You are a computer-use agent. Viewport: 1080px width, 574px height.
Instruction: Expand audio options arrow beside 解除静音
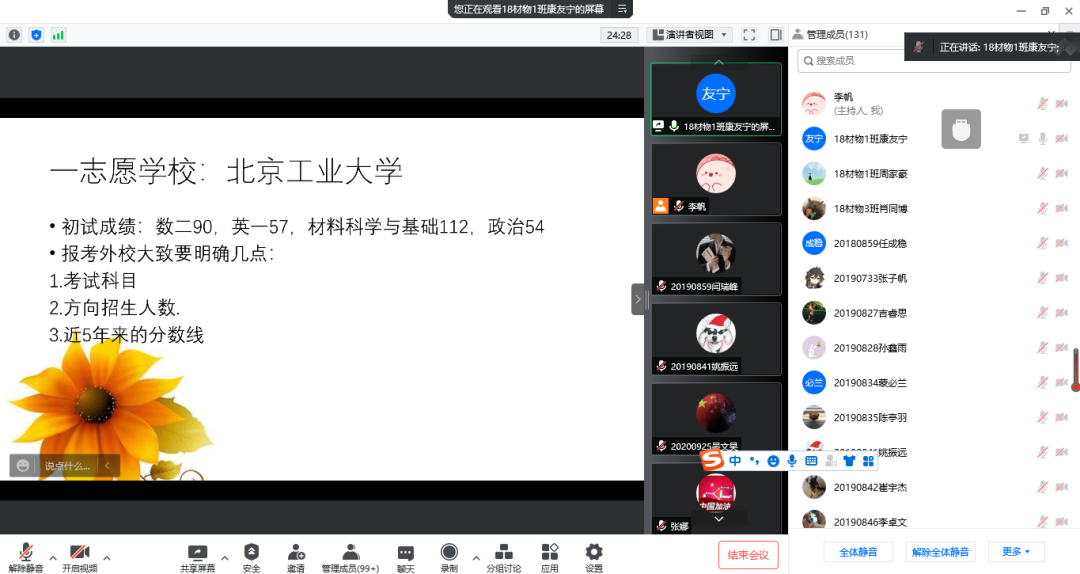52,557
